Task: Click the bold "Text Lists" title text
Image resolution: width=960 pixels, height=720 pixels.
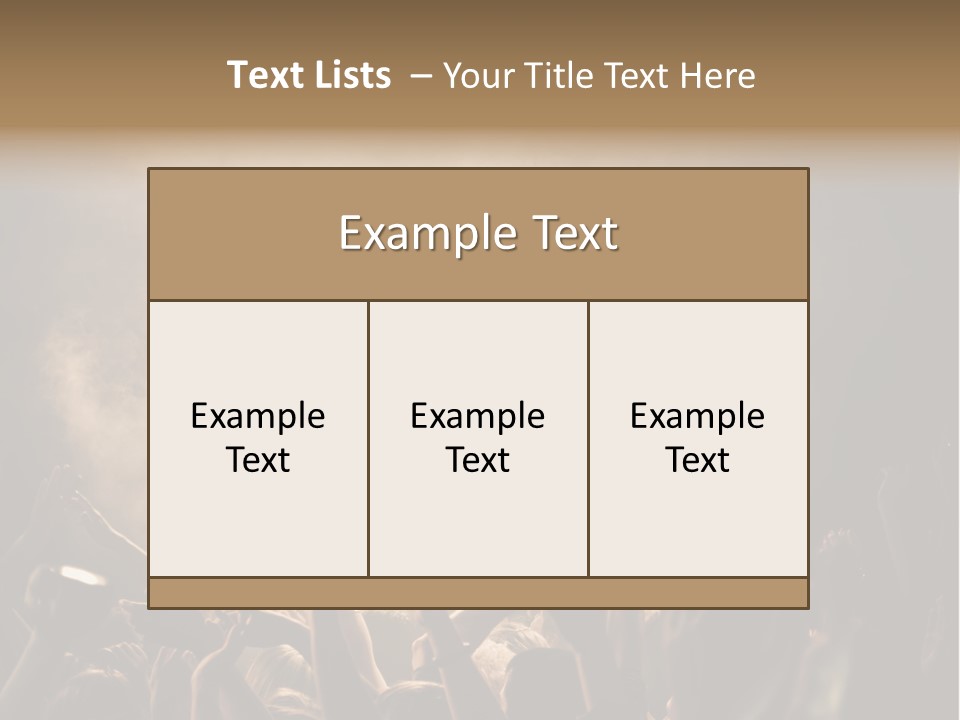Action: pyautogui.click(x=309, y=75)
